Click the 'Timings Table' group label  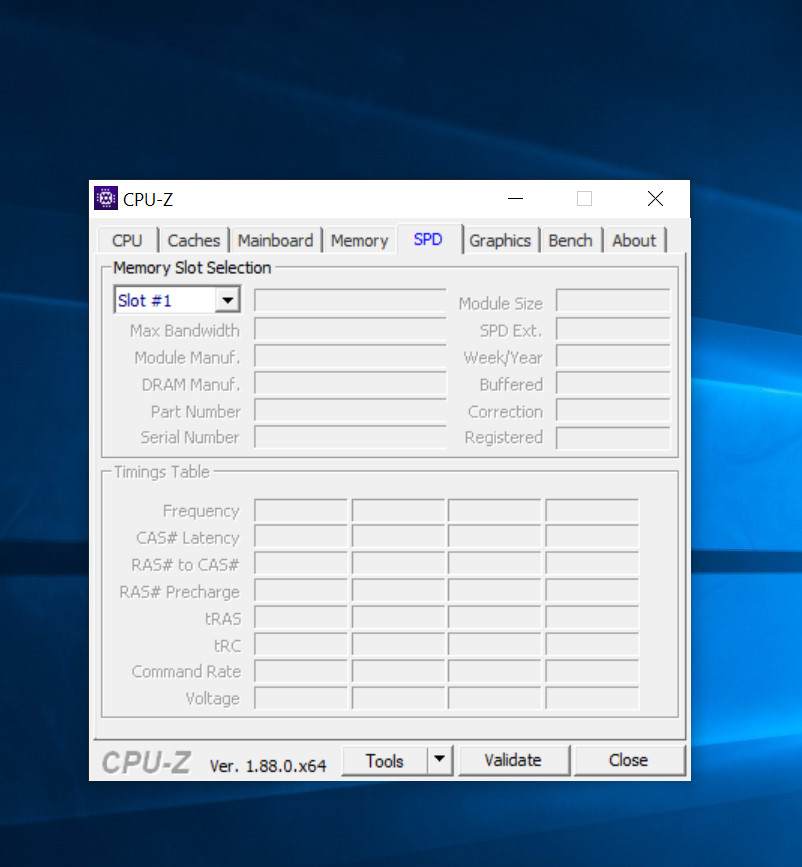[162, 472]
